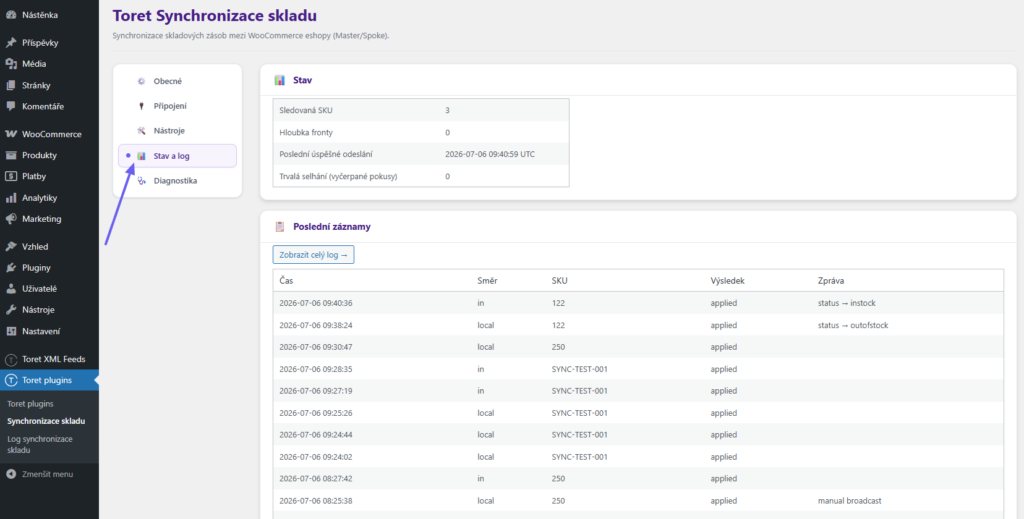Click the Komentáře speech bubble icon
The width and height of the screenshot is (1024, 519).
pos(10,106)
